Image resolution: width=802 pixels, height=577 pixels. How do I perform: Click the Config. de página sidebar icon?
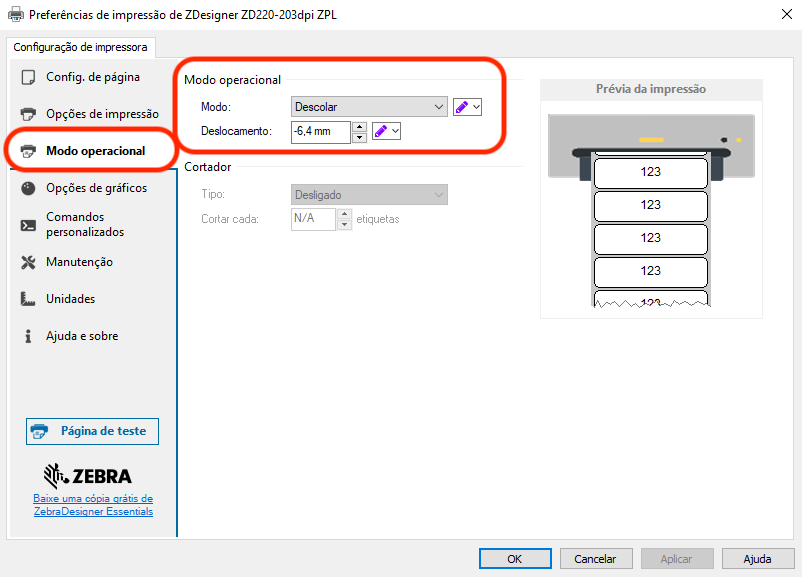[28, 78]
